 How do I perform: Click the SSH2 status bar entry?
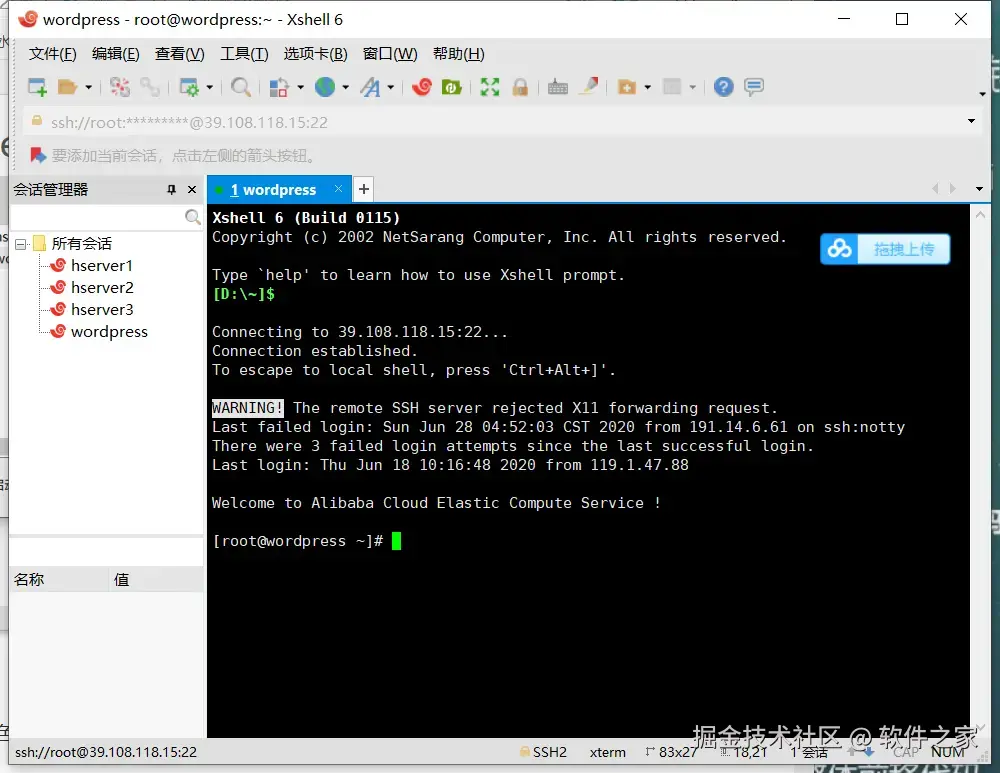543,752
